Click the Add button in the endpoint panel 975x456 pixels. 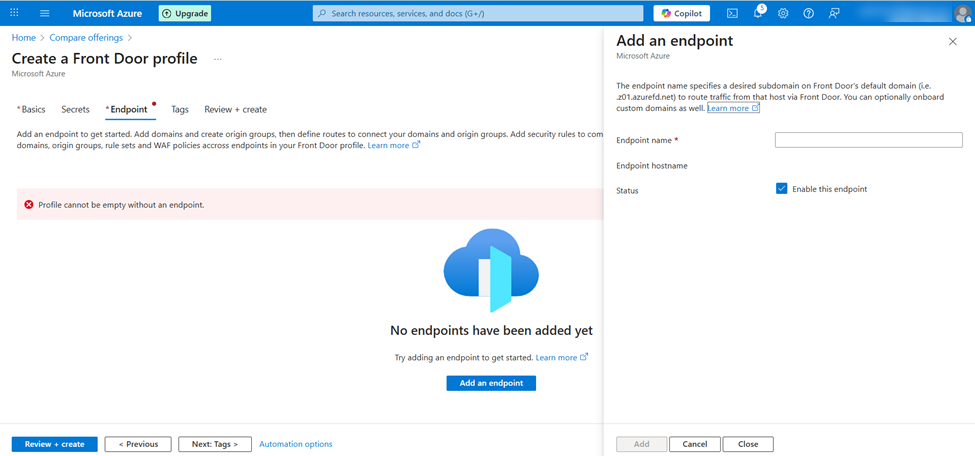click(642, 444)
